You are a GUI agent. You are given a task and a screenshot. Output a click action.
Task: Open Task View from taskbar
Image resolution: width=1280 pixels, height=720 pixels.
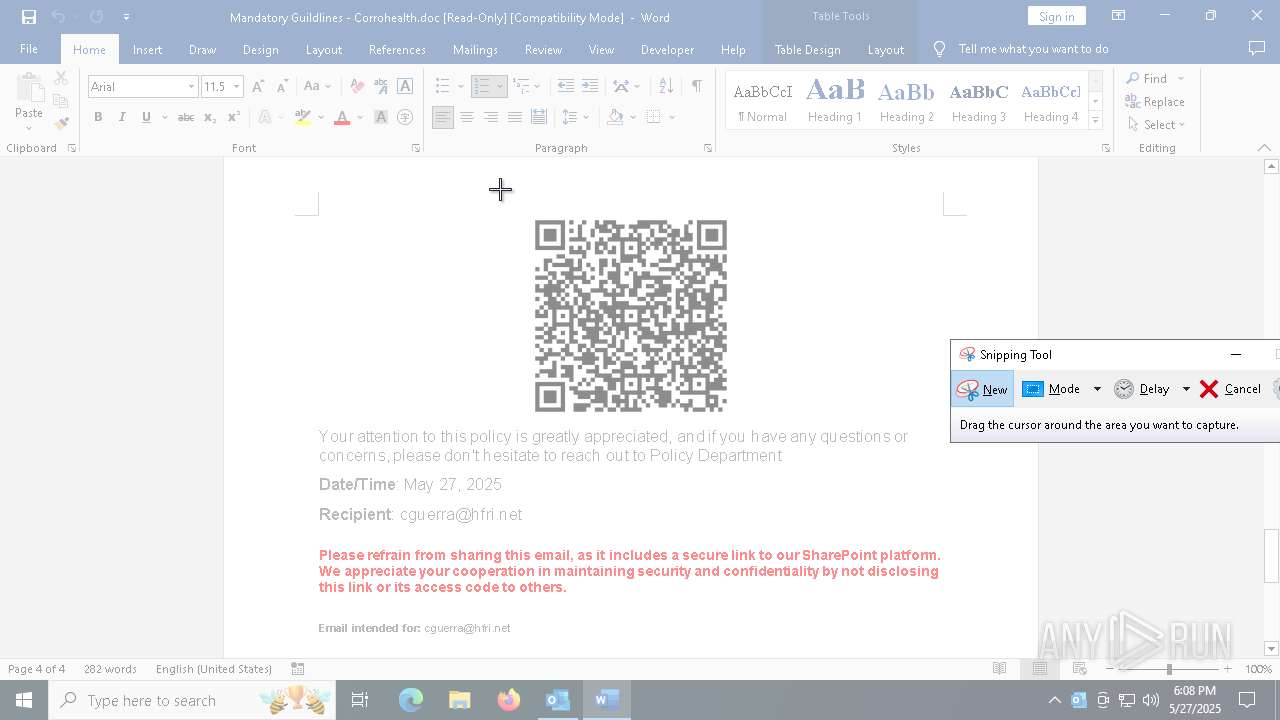(360, 700)
